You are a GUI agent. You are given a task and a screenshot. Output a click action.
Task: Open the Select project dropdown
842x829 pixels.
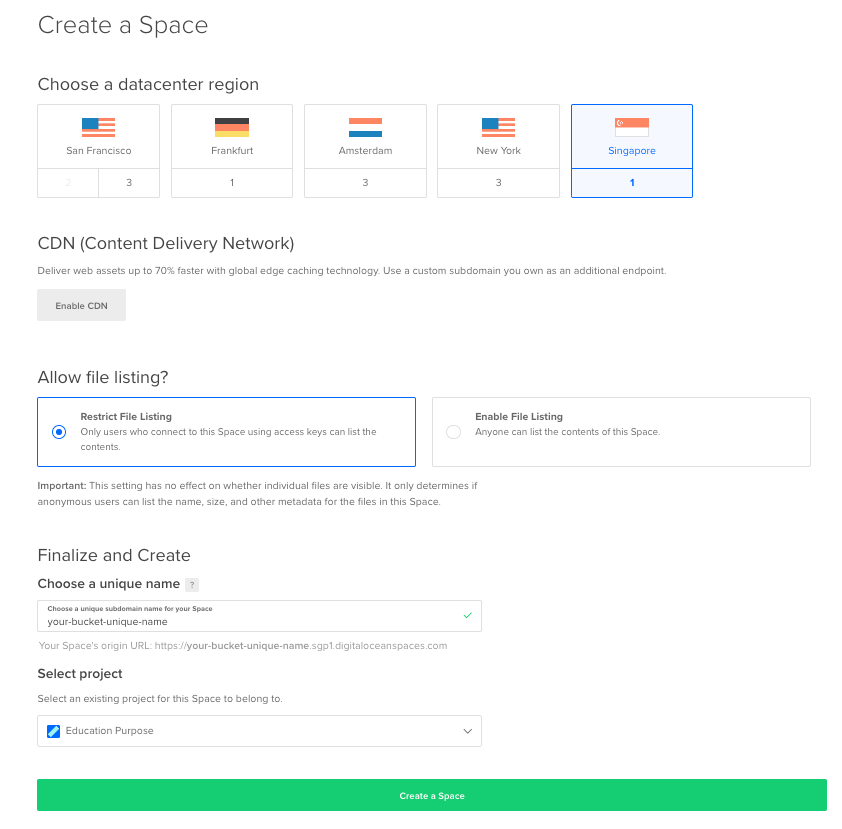[x=259, y=731]
